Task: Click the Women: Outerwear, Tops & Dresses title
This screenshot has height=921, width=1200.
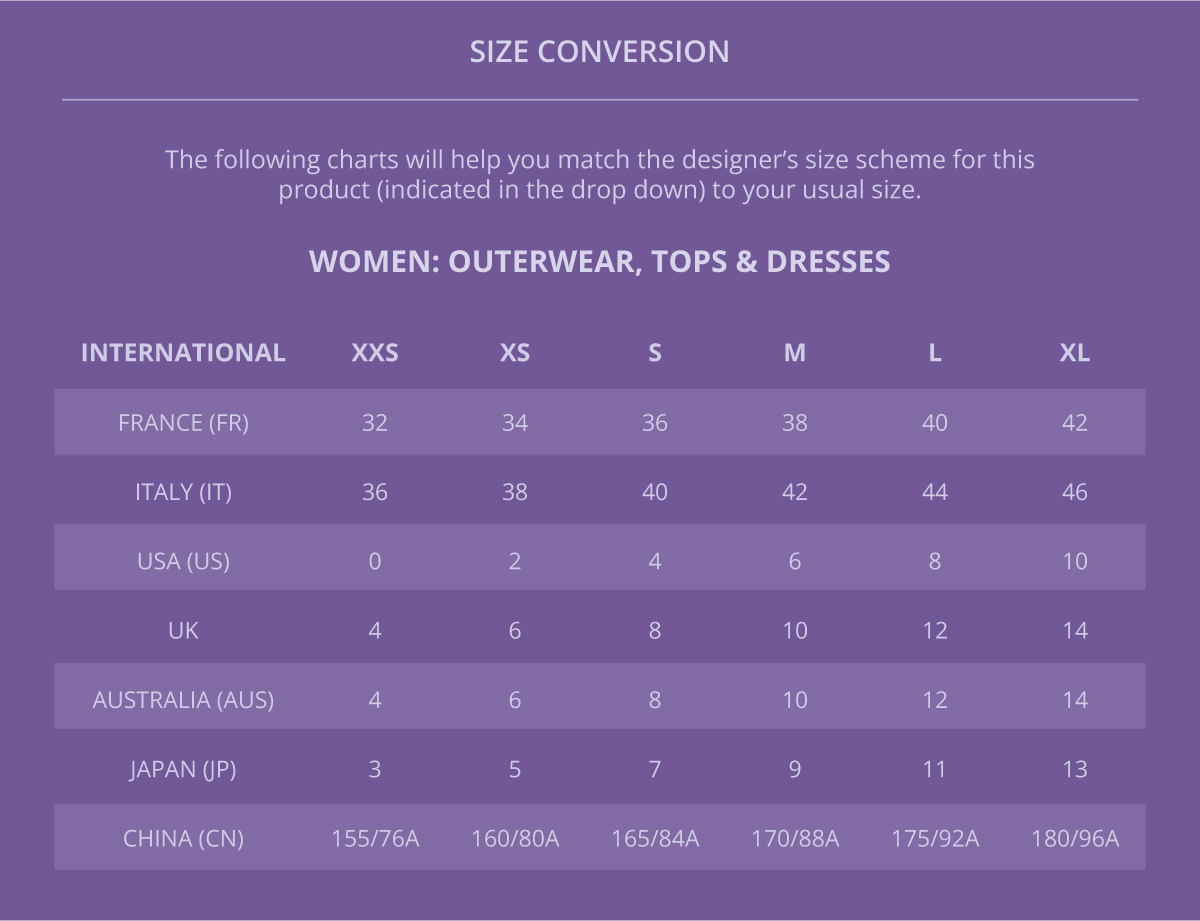Action: click(600, 262)
